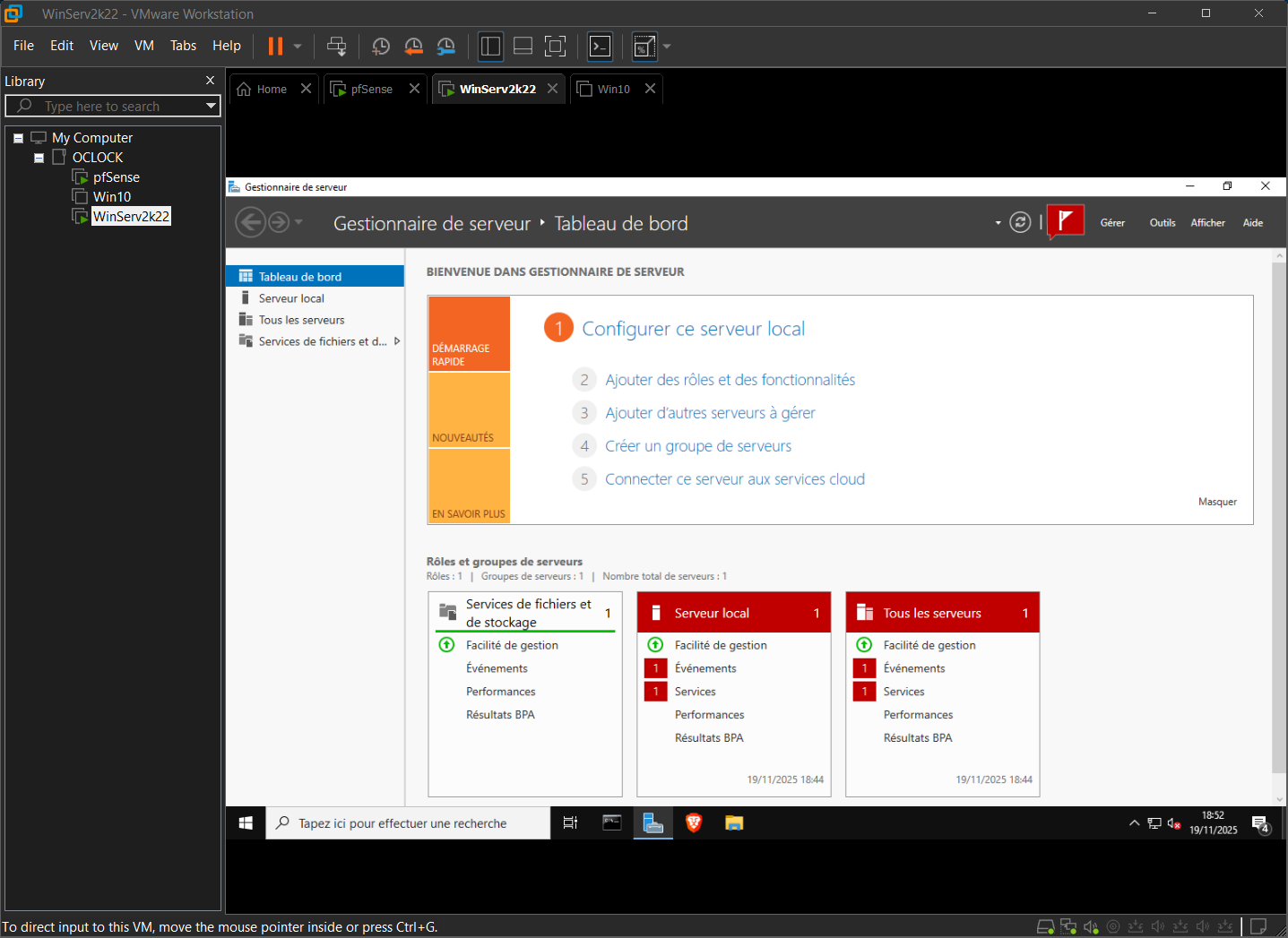Enter full screen mode from the toolbar
Viewport: 1288px width, 938px height.
pyautogui.click(x=555, y=47)
